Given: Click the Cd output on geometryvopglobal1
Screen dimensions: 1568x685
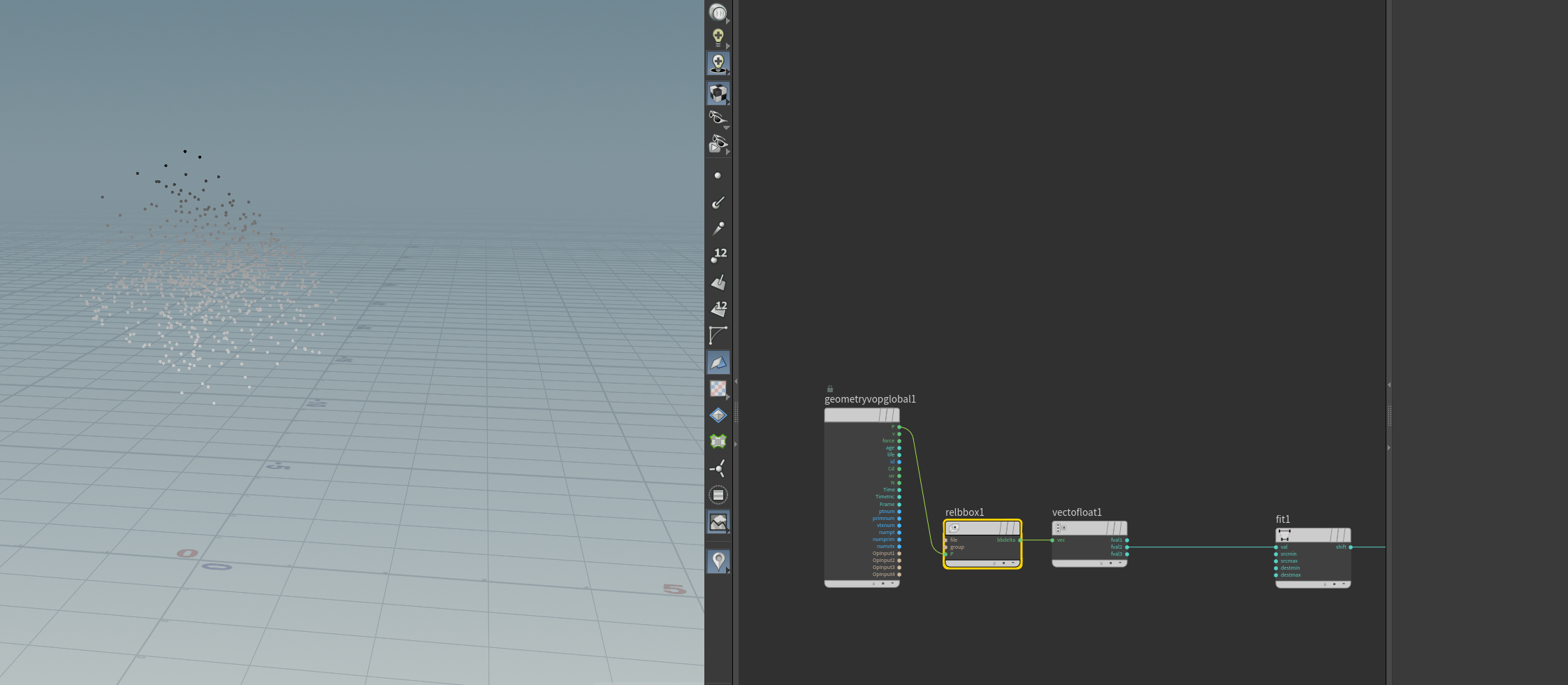Looking at the screenshot, I should (899, 469).
